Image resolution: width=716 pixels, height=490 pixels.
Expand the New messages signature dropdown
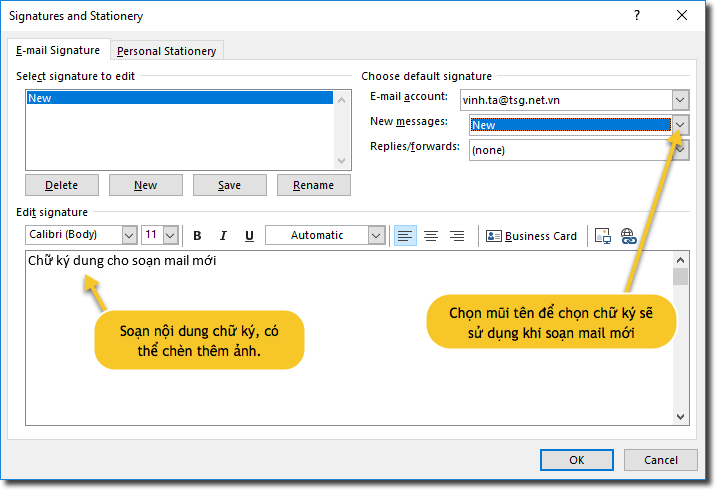[680, 125]
